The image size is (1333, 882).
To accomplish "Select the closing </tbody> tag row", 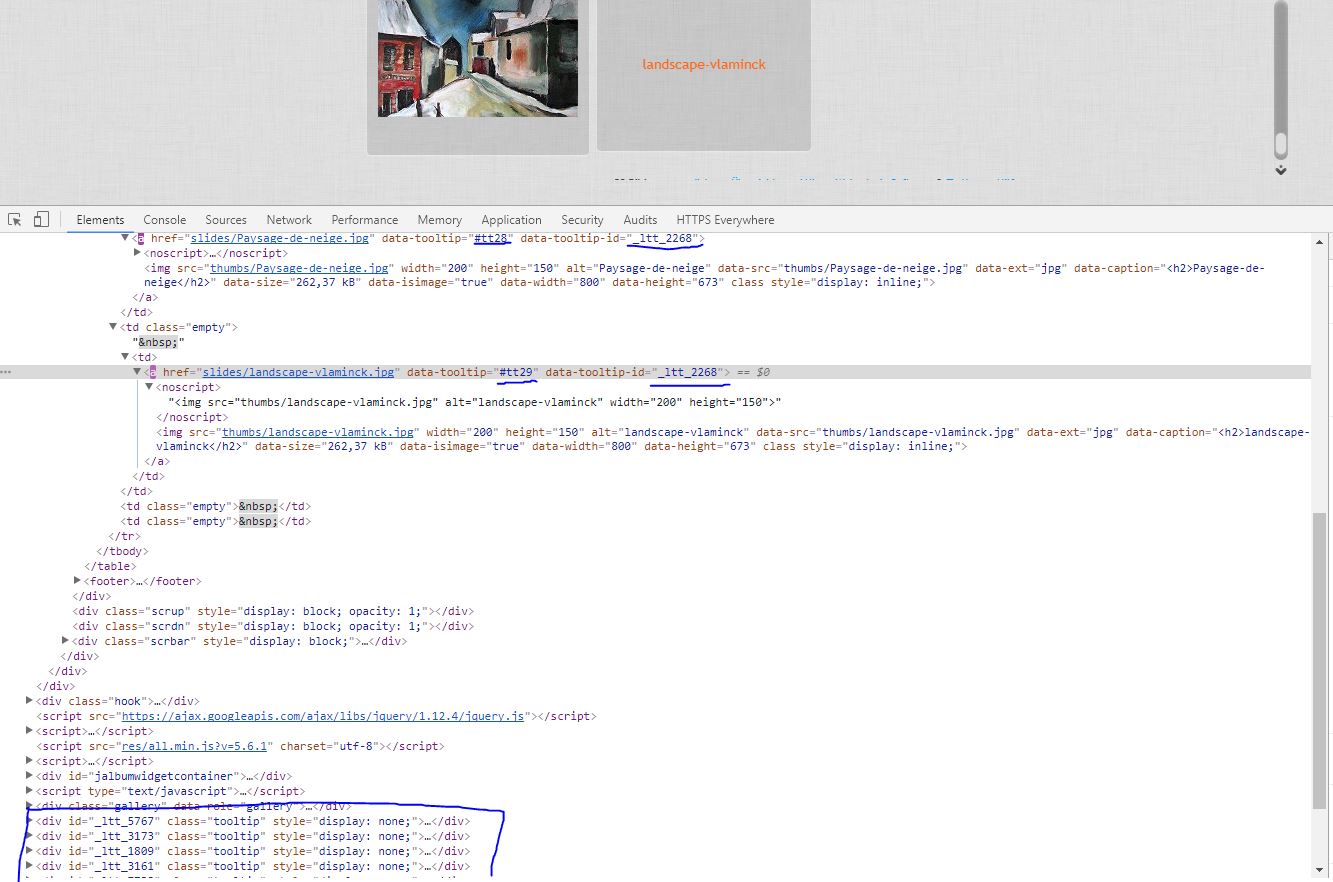I will tap(122, 551).
